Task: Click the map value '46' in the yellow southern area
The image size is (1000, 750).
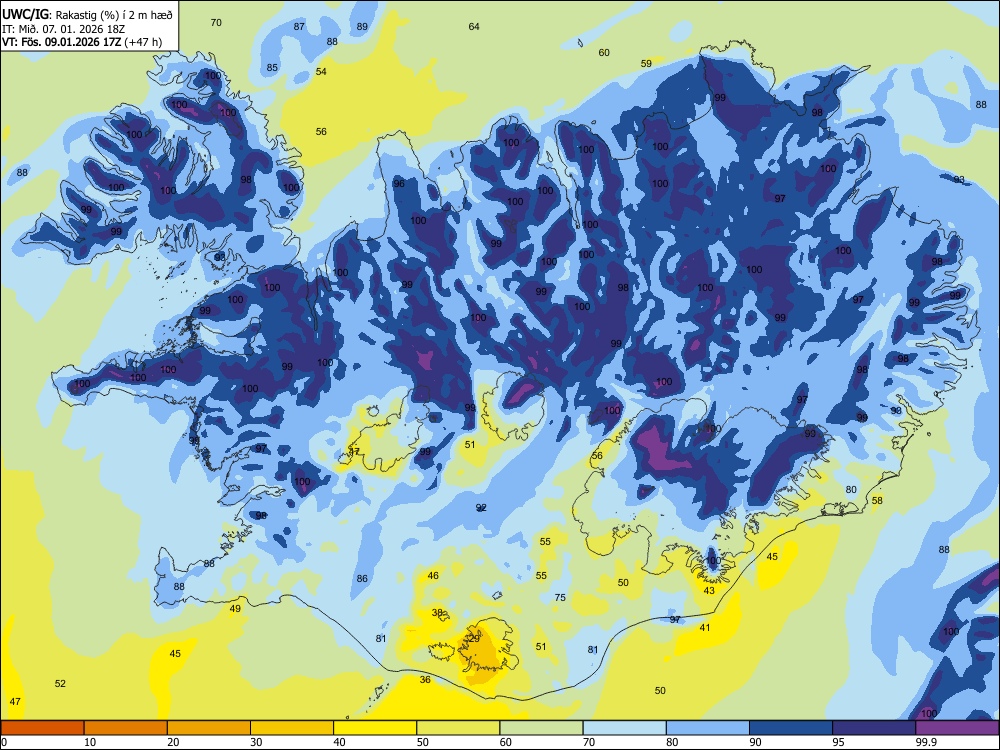Action: [433, 576]
